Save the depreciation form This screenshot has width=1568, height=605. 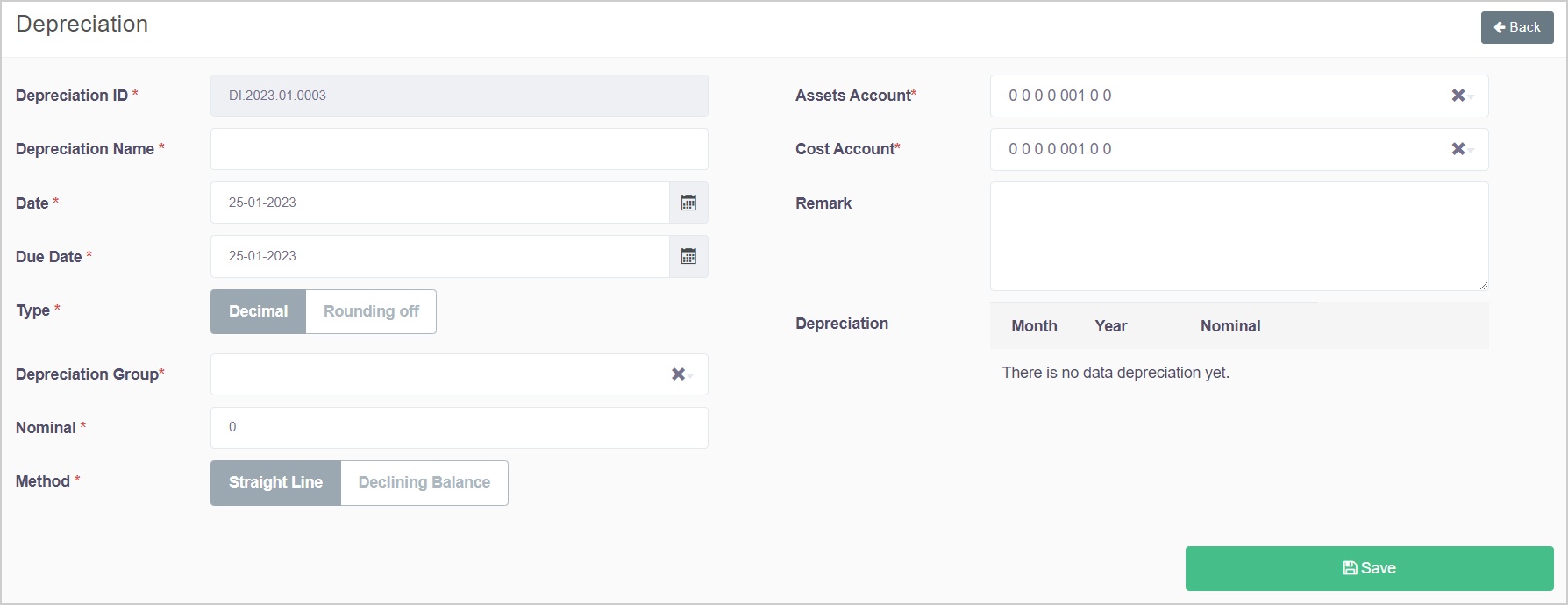pos(1369,568)
